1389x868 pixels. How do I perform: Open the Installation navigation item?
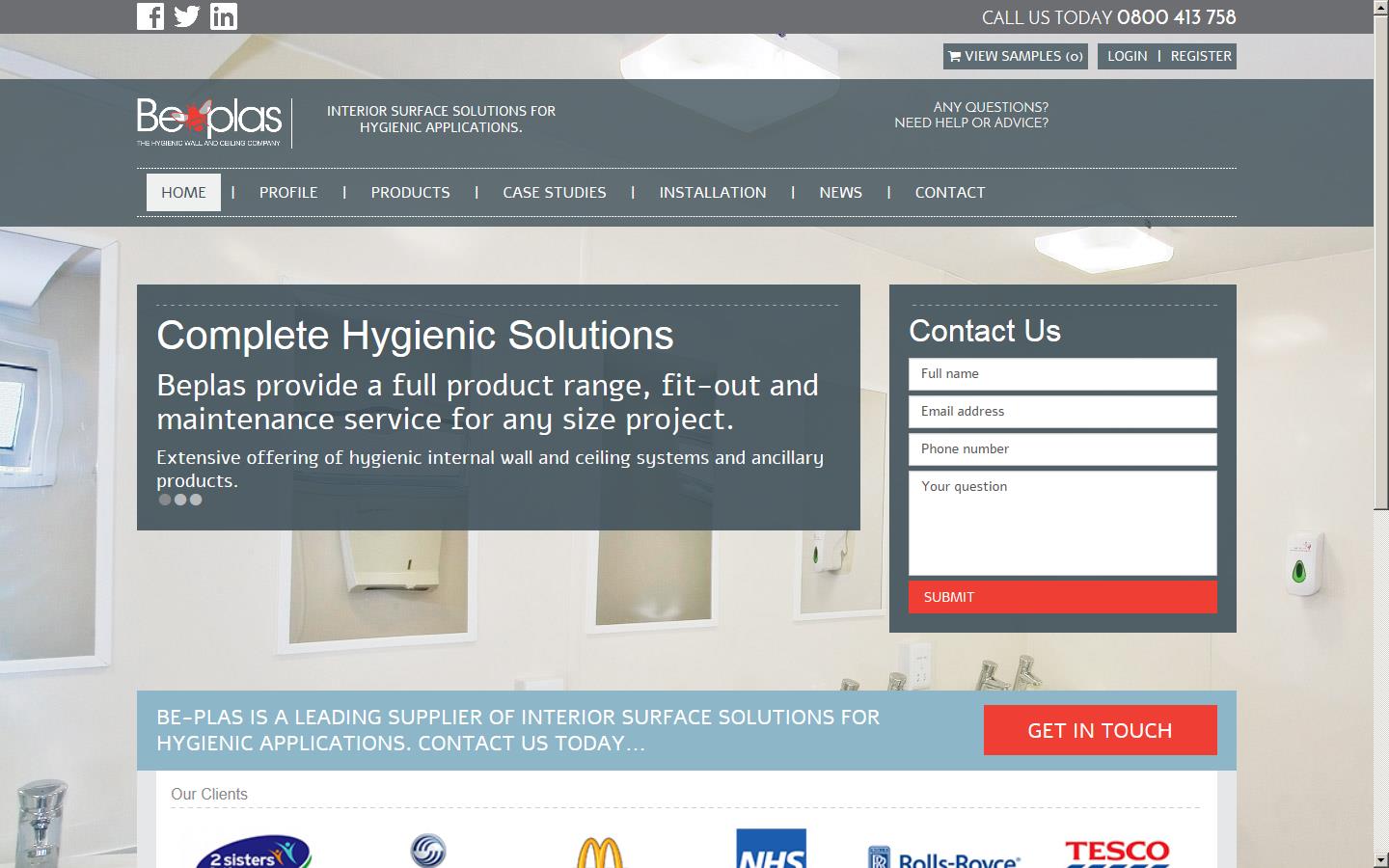(713, 193)
